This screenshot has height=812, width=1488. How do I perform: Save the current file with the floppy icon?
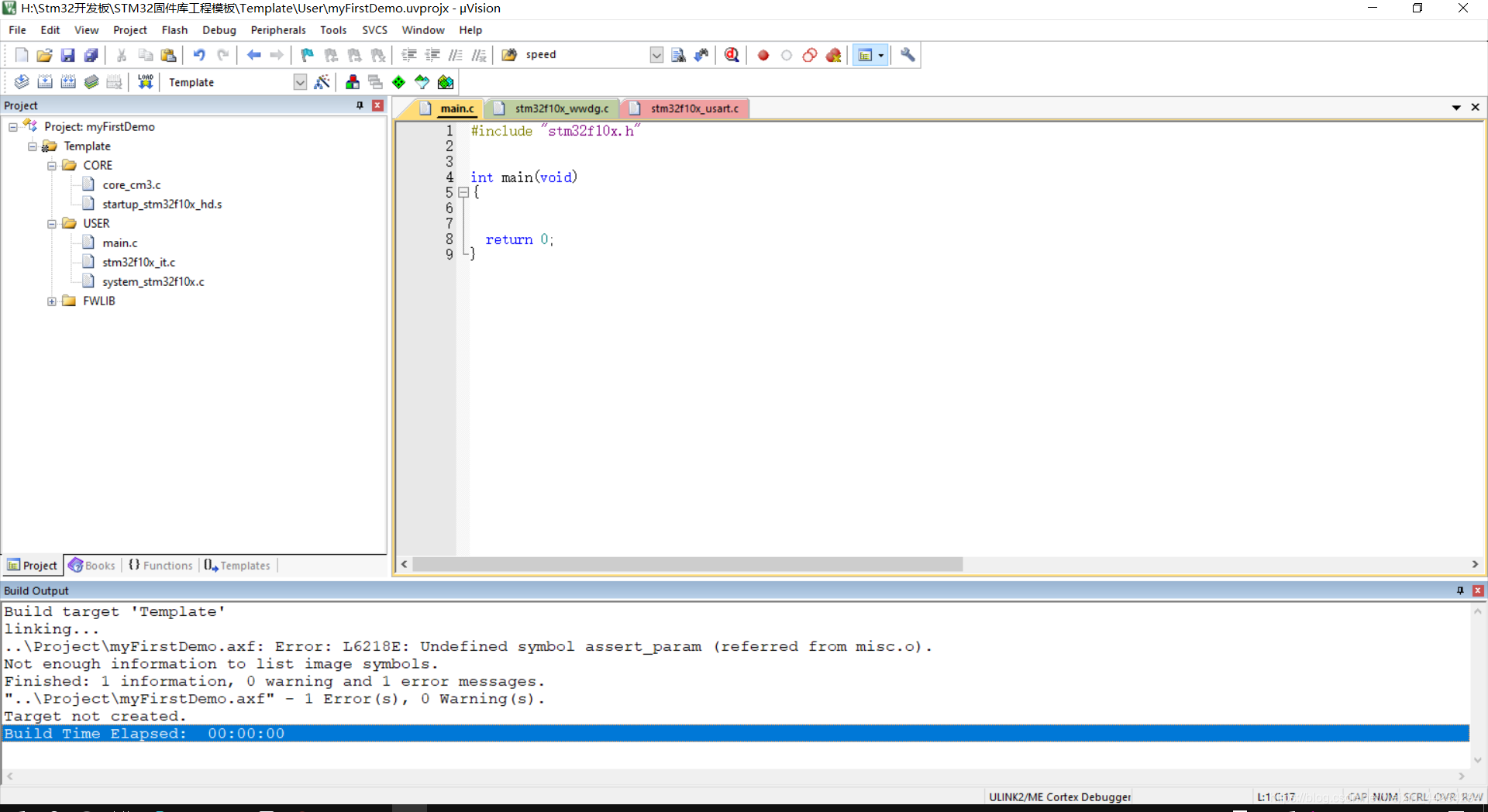67,55
